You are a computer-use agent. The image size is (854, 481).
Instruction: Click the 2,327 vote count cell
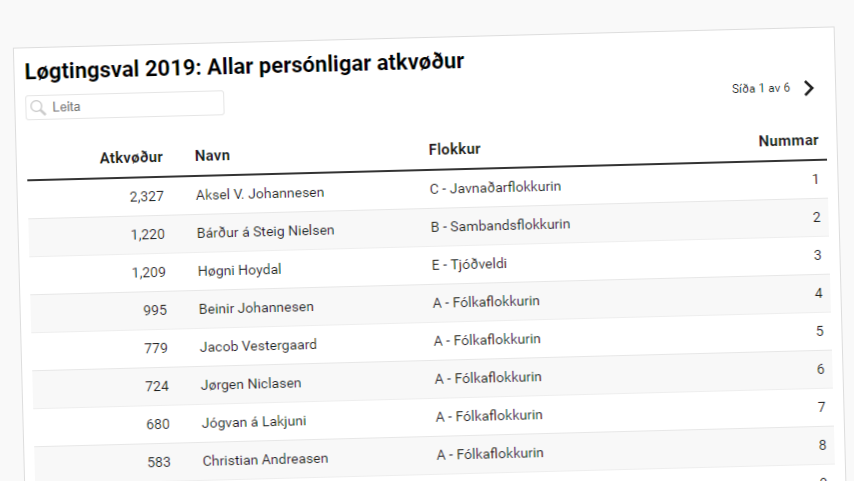tap(146, 195)
